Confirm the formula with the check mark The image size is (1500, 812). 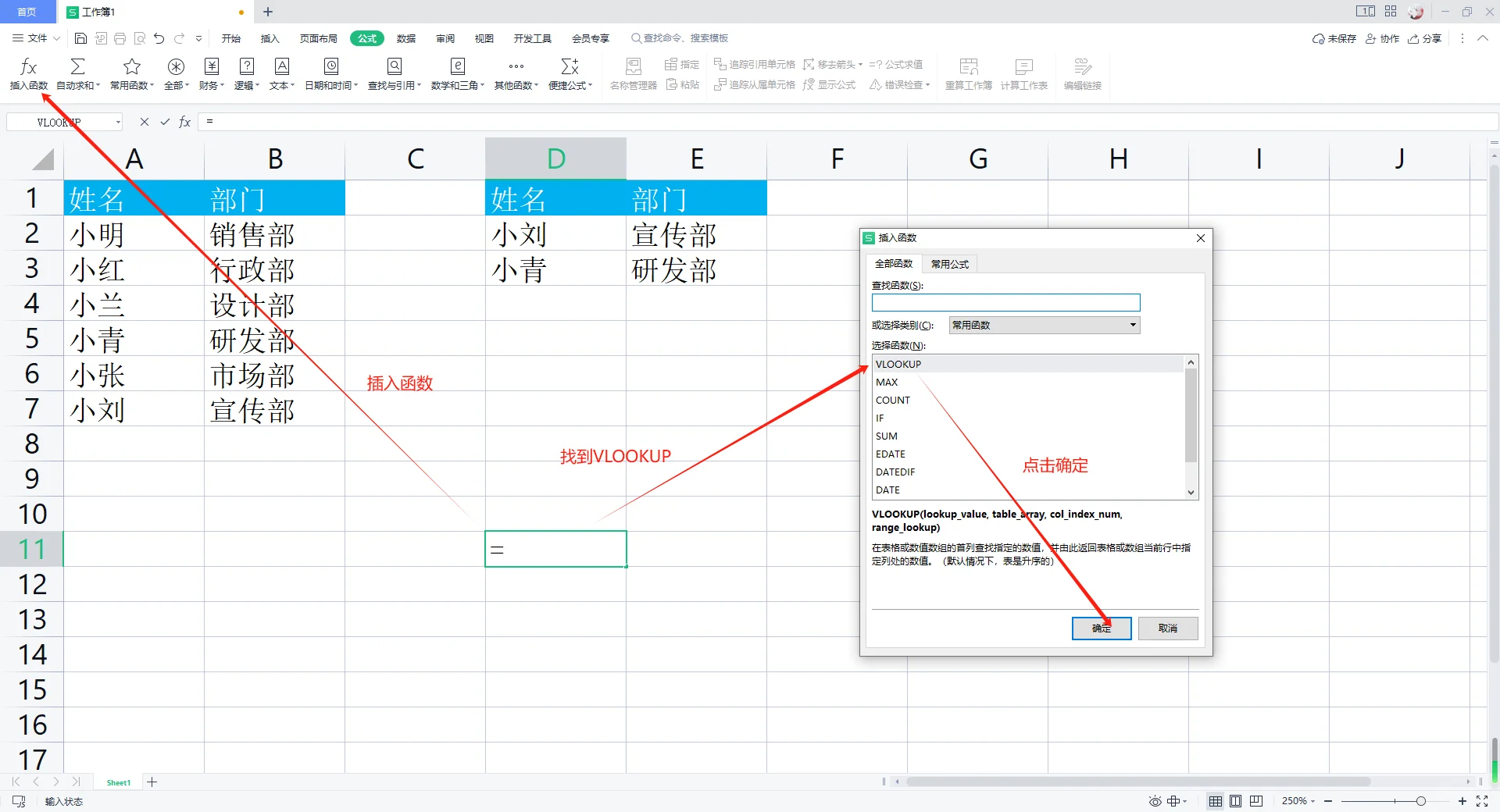(164, 122)
